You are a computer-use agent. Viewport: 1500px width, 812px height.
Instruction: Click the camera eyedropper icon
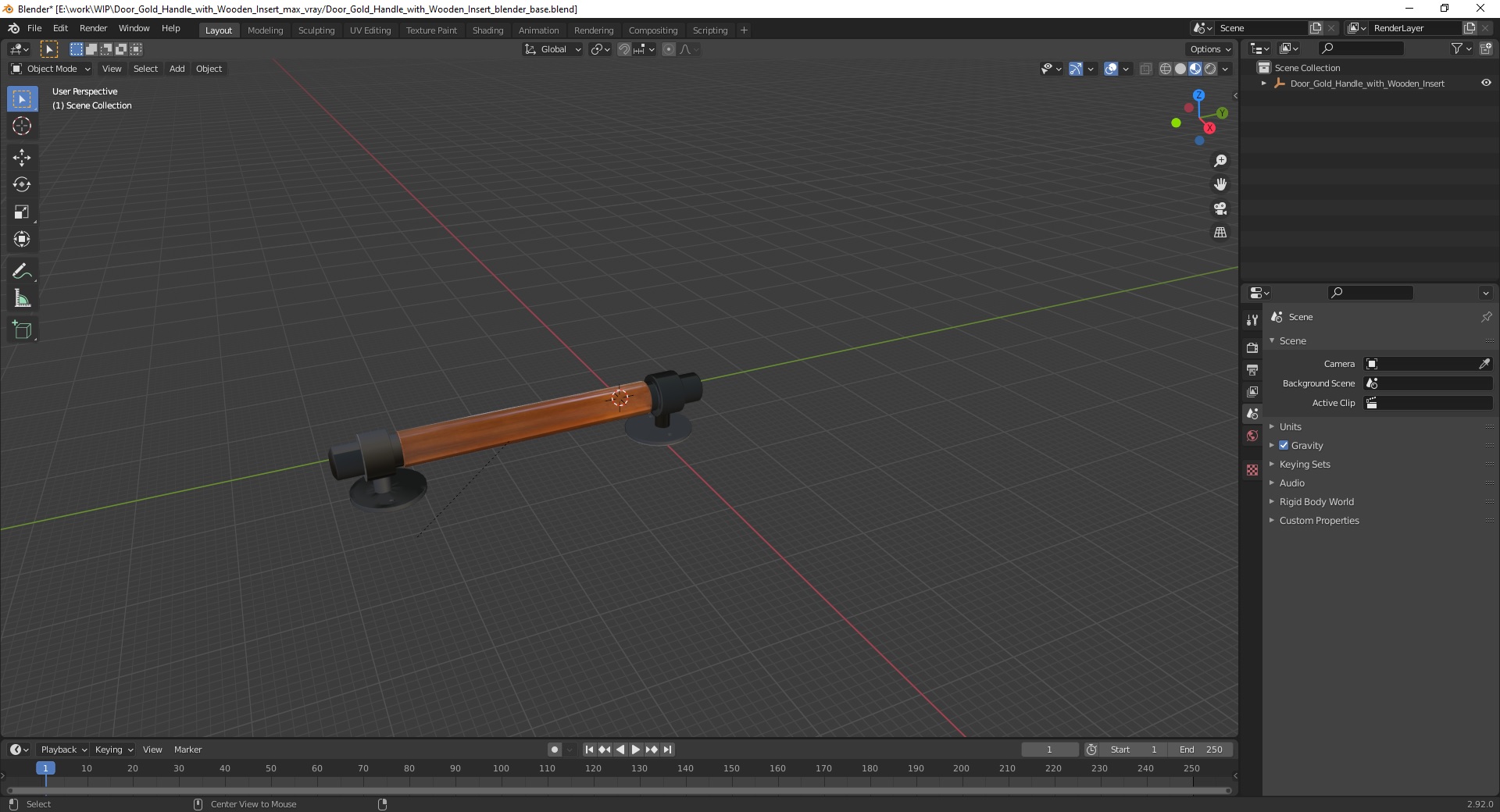coord(1484,364)
